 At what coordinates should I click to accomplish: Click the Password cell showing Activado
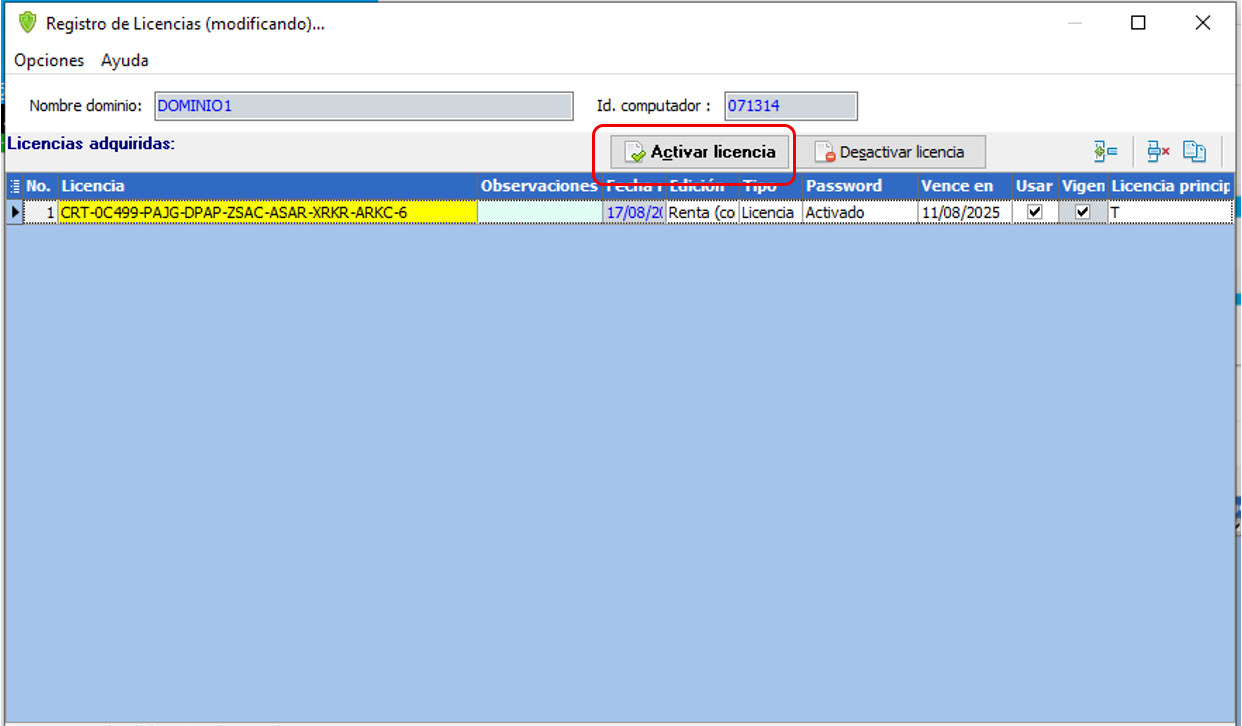[x=859, y=212]
